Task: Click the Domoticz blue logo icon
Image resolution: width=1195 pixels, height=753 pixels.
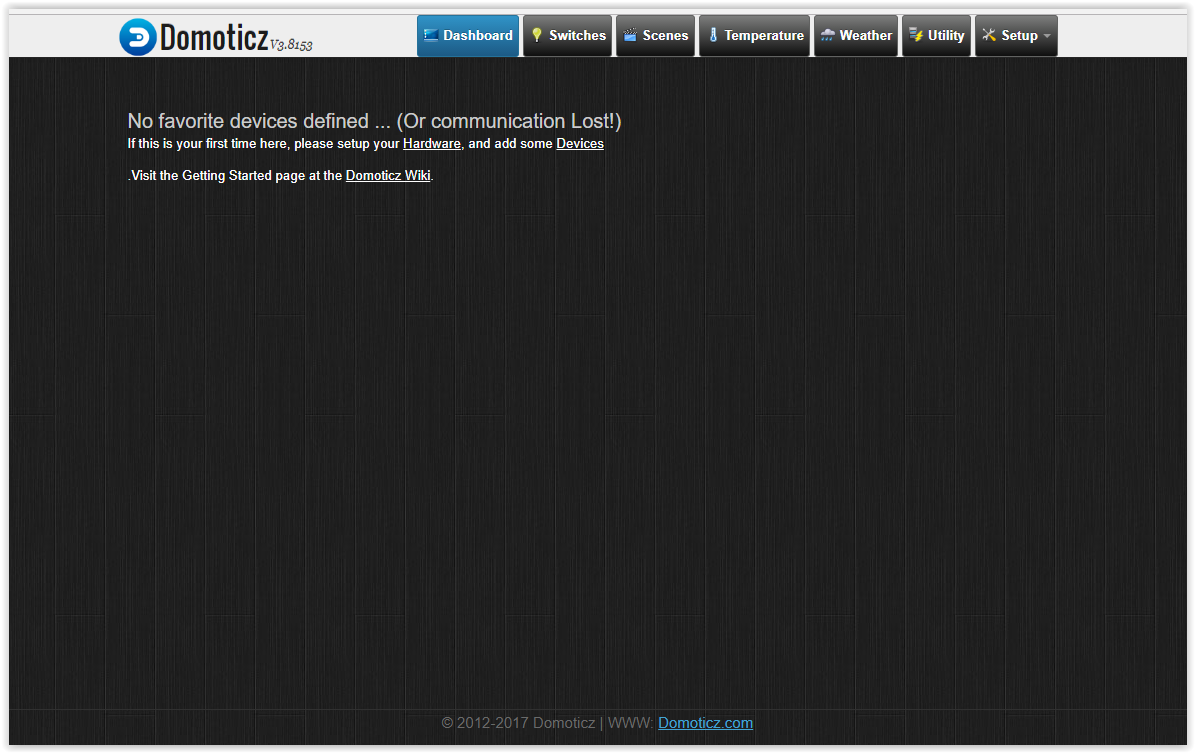Action: (138, 37)
